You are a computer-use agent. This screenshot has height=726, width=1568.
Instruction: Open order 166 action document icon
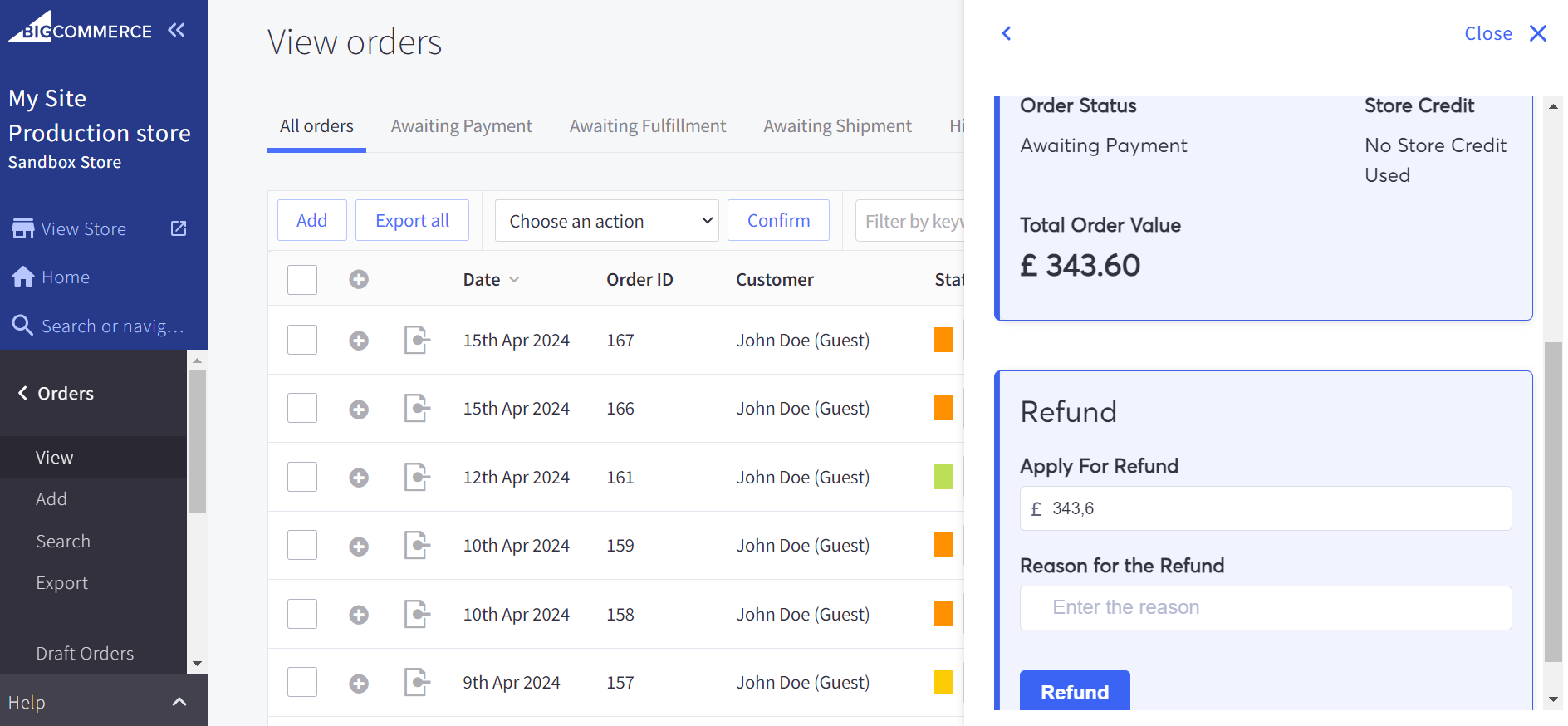[416, 409]
